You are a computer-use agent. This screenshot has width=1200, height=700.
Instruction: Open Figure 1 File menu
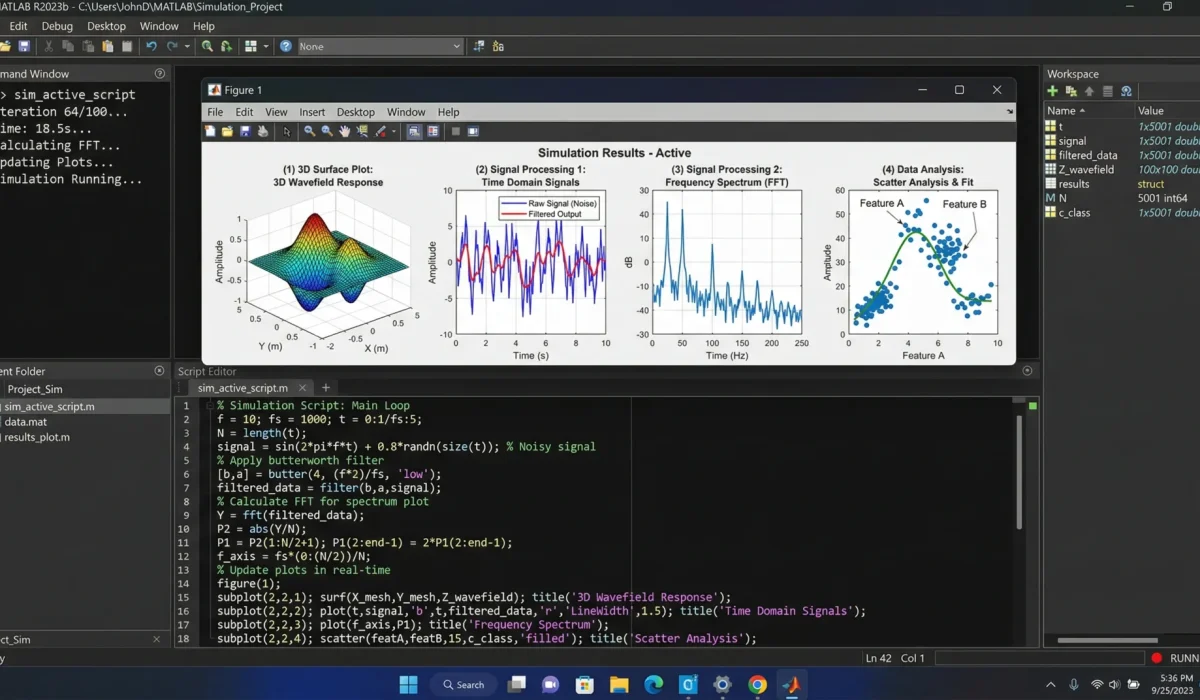pyautogui.click(x=215, y=112)
